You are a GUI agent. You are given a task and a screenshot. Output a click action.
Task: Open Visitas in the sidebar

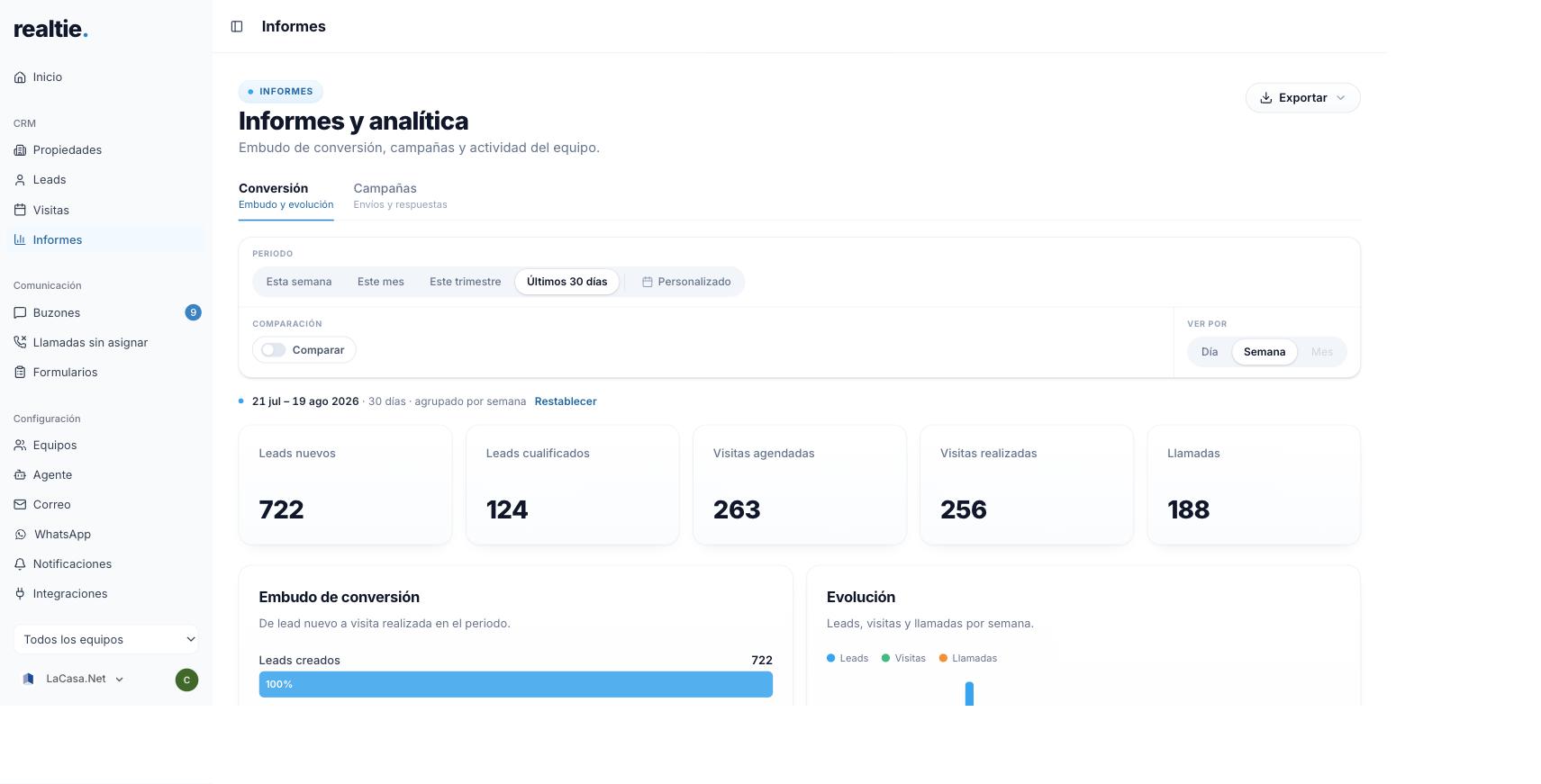(106, 211)
